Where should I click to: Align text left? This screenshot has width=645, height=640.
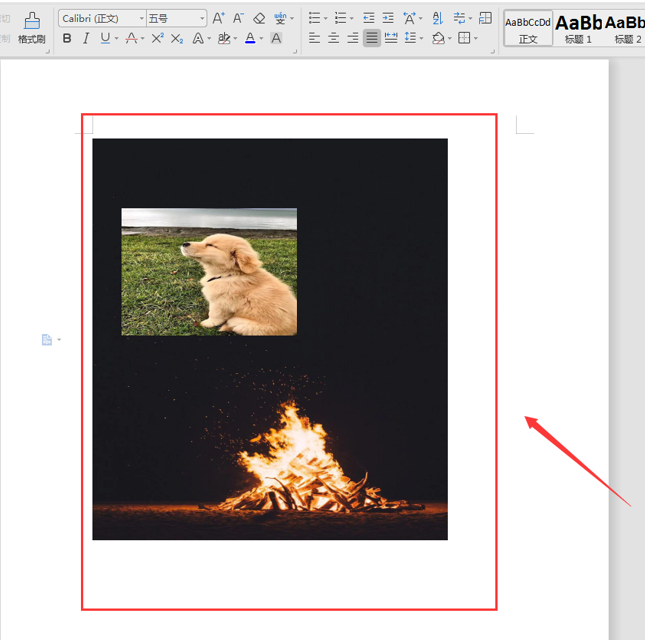tap(315, 38)
